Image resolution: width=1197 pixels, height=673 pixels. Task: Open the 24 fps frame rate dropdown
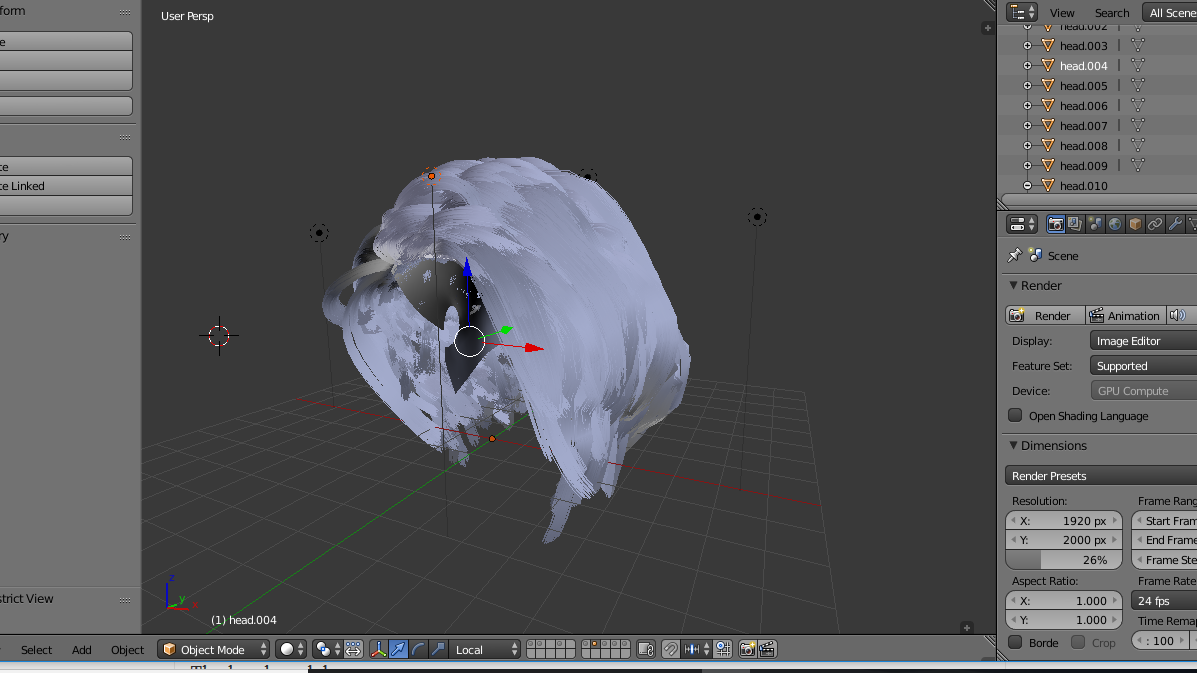click(x=1164, y=601)
